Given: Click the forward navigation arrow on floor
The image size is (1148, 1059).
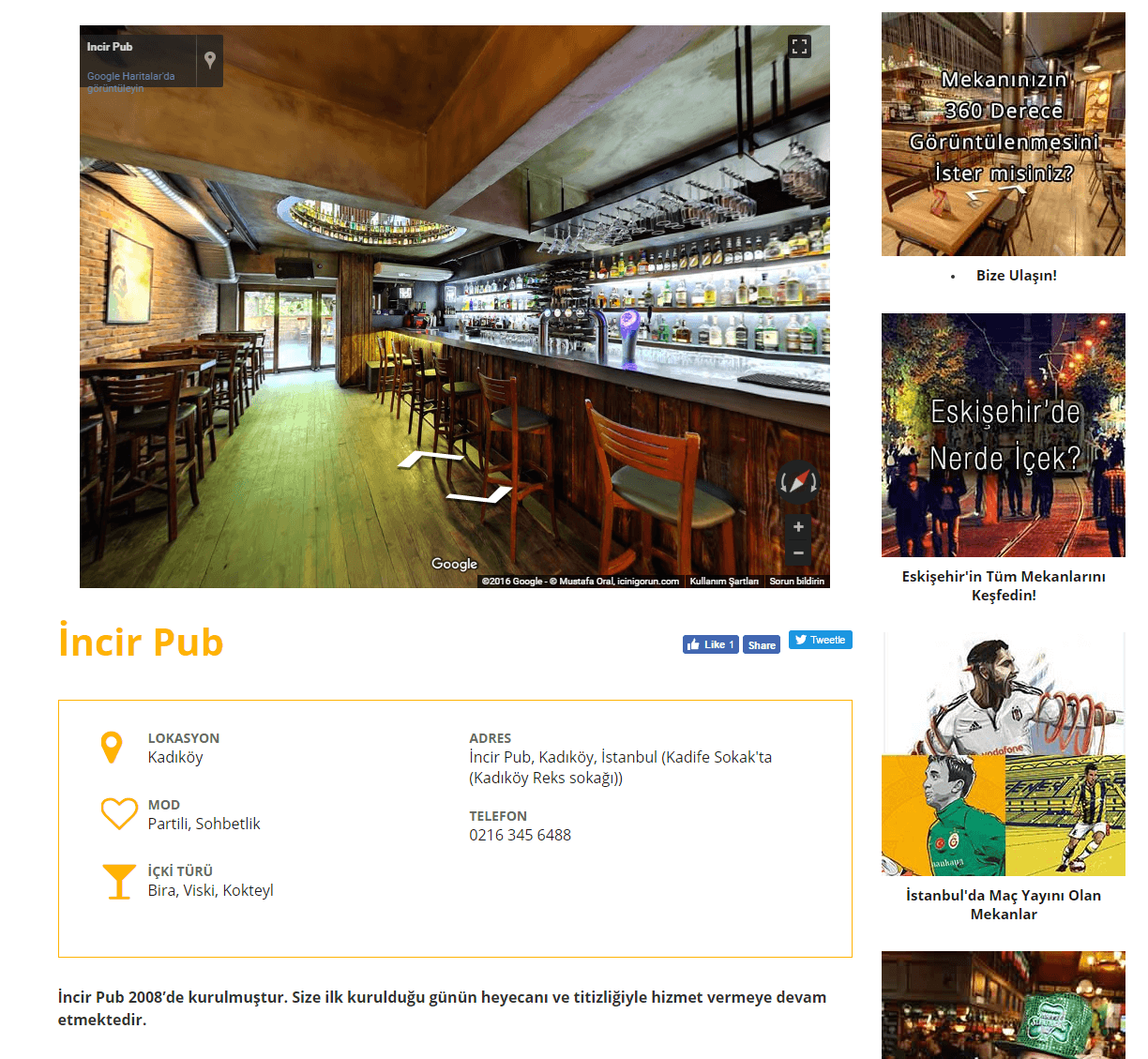Looking at the screenshot, I should [x=431, y=459].
